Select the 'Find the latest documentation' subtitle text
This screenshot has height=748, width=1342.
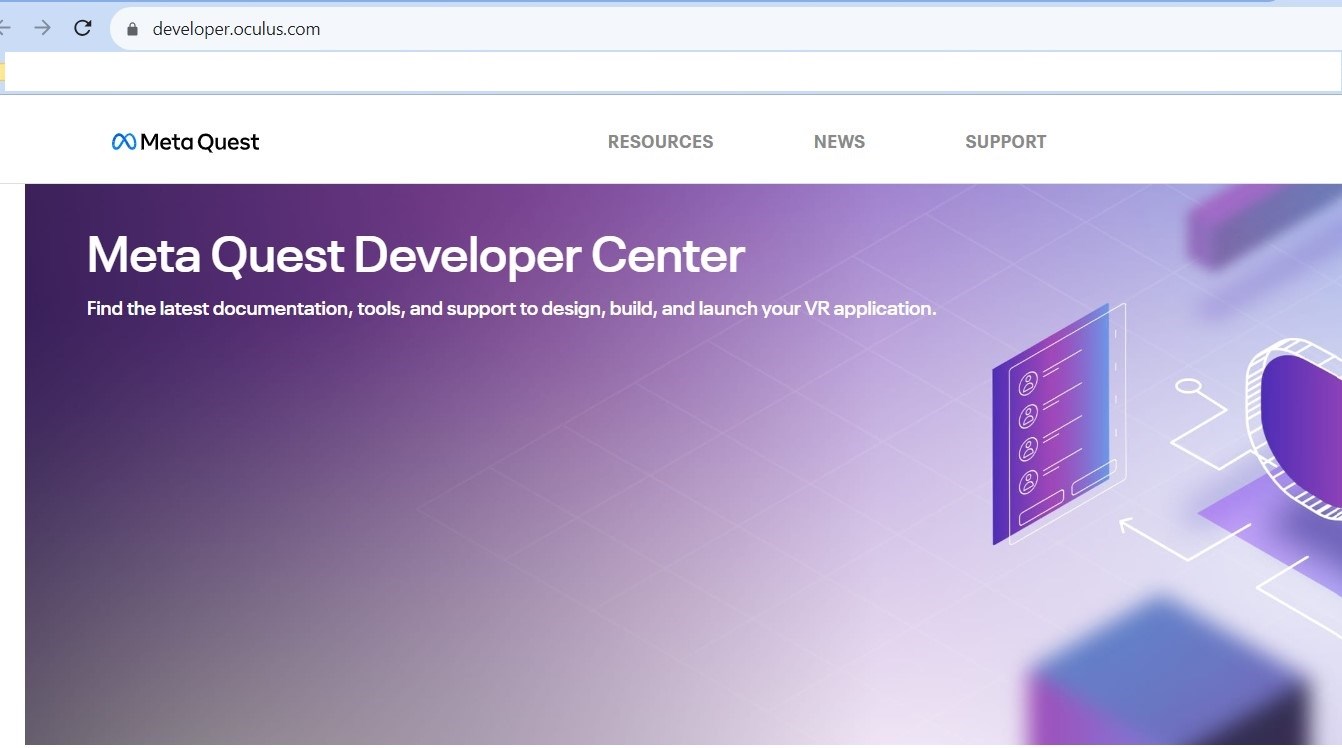[512, 309]
